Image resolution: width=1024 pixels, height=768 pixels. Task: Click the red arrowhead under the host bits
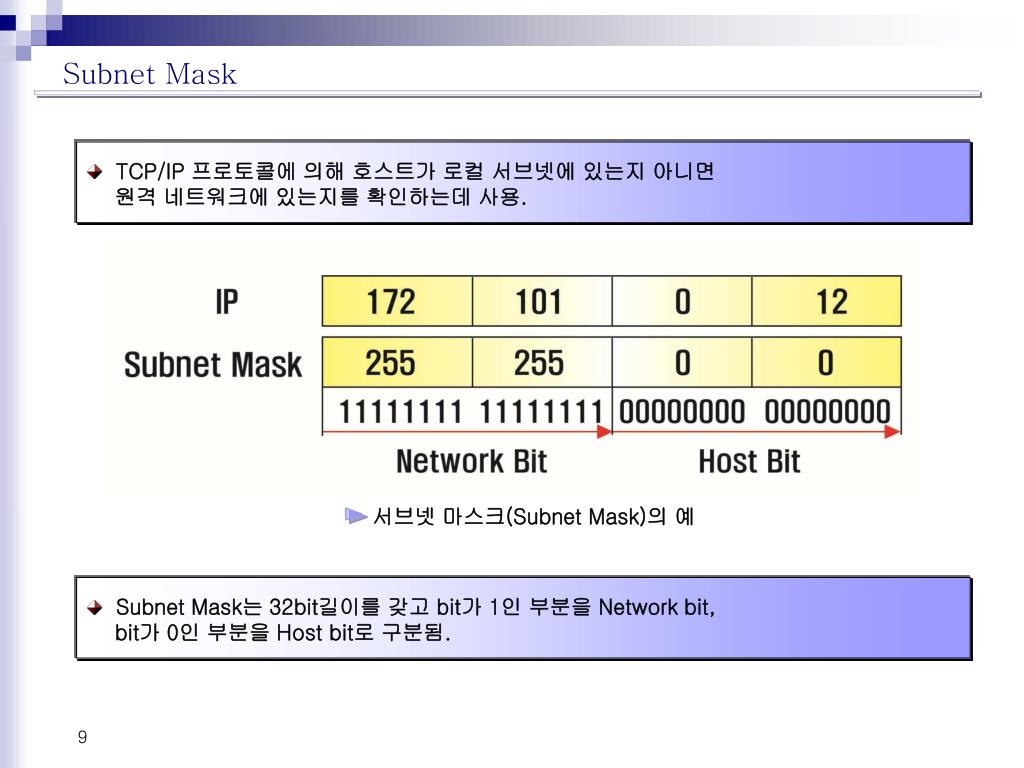(892, 432)
